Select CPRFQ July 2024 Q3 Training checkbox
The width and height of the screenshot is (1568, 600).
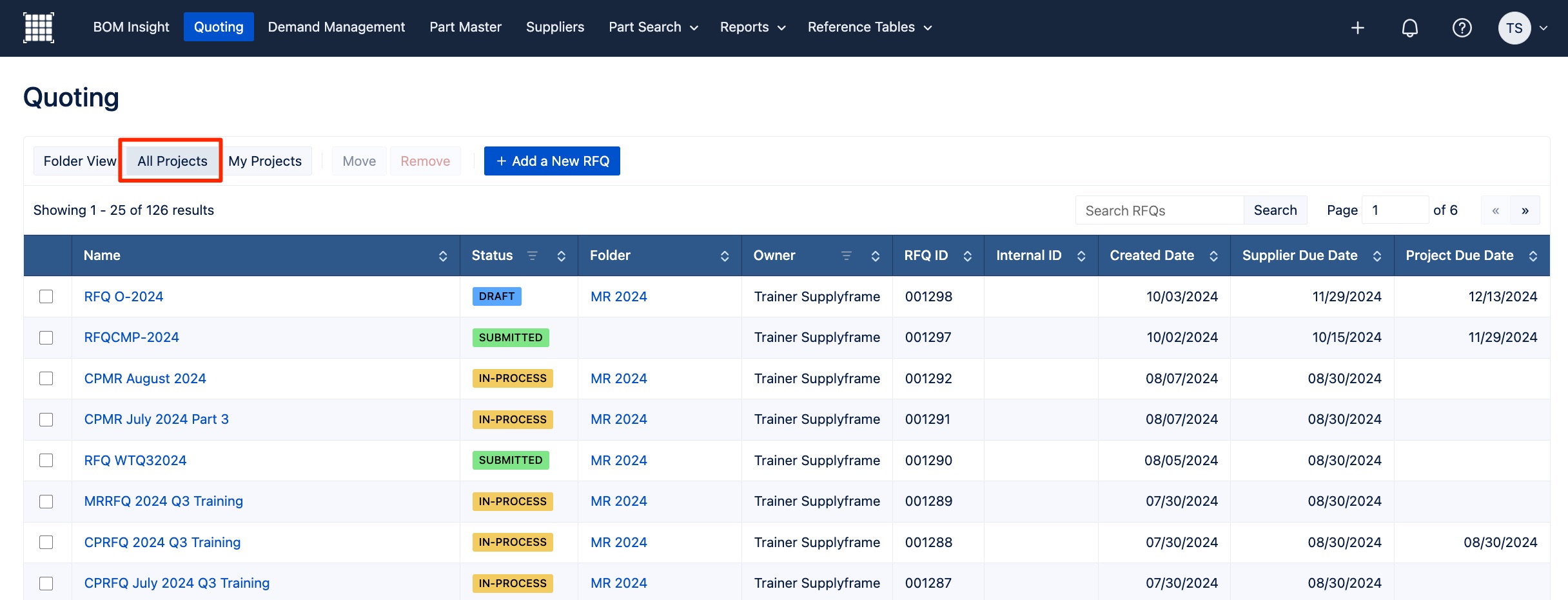click(46, 583)
